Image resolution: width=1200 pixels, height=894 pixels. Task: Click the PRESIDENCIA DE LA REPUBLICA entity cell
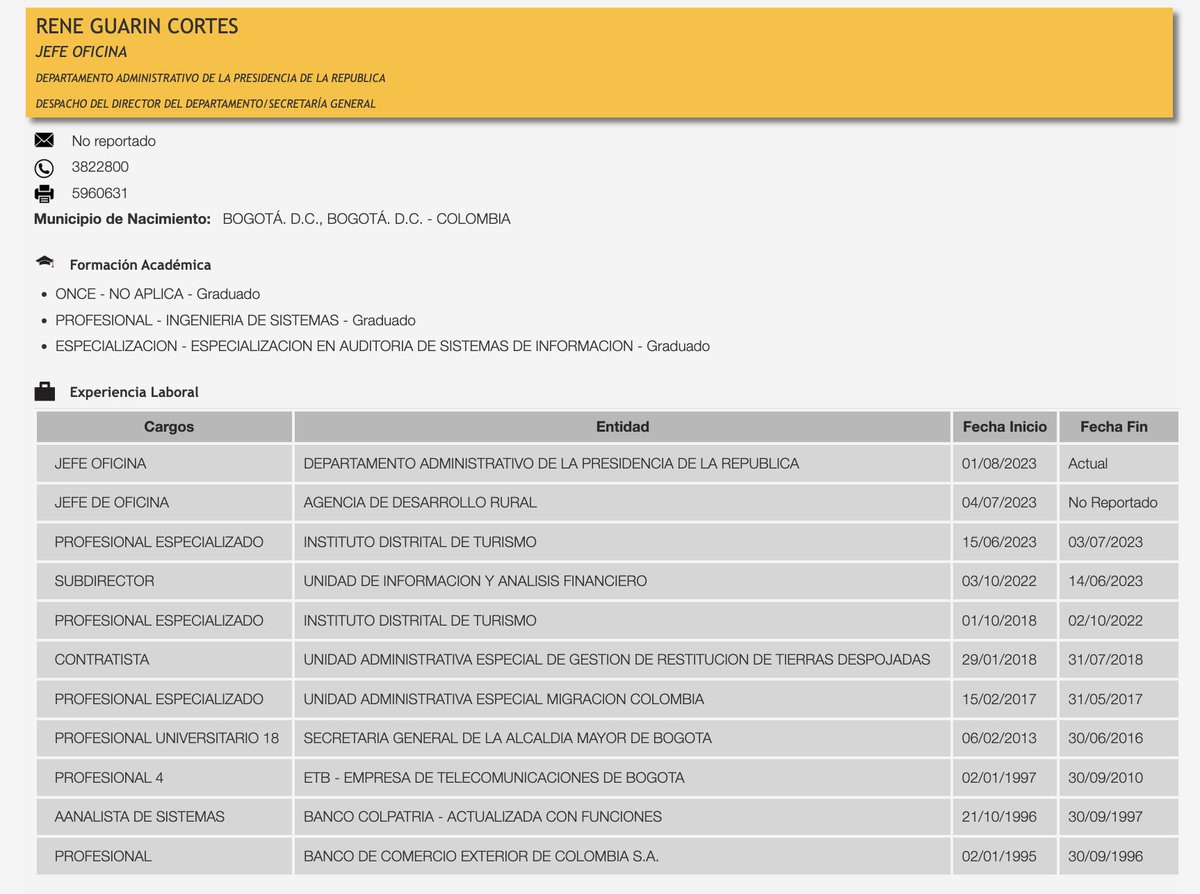[x=622, y=464]
